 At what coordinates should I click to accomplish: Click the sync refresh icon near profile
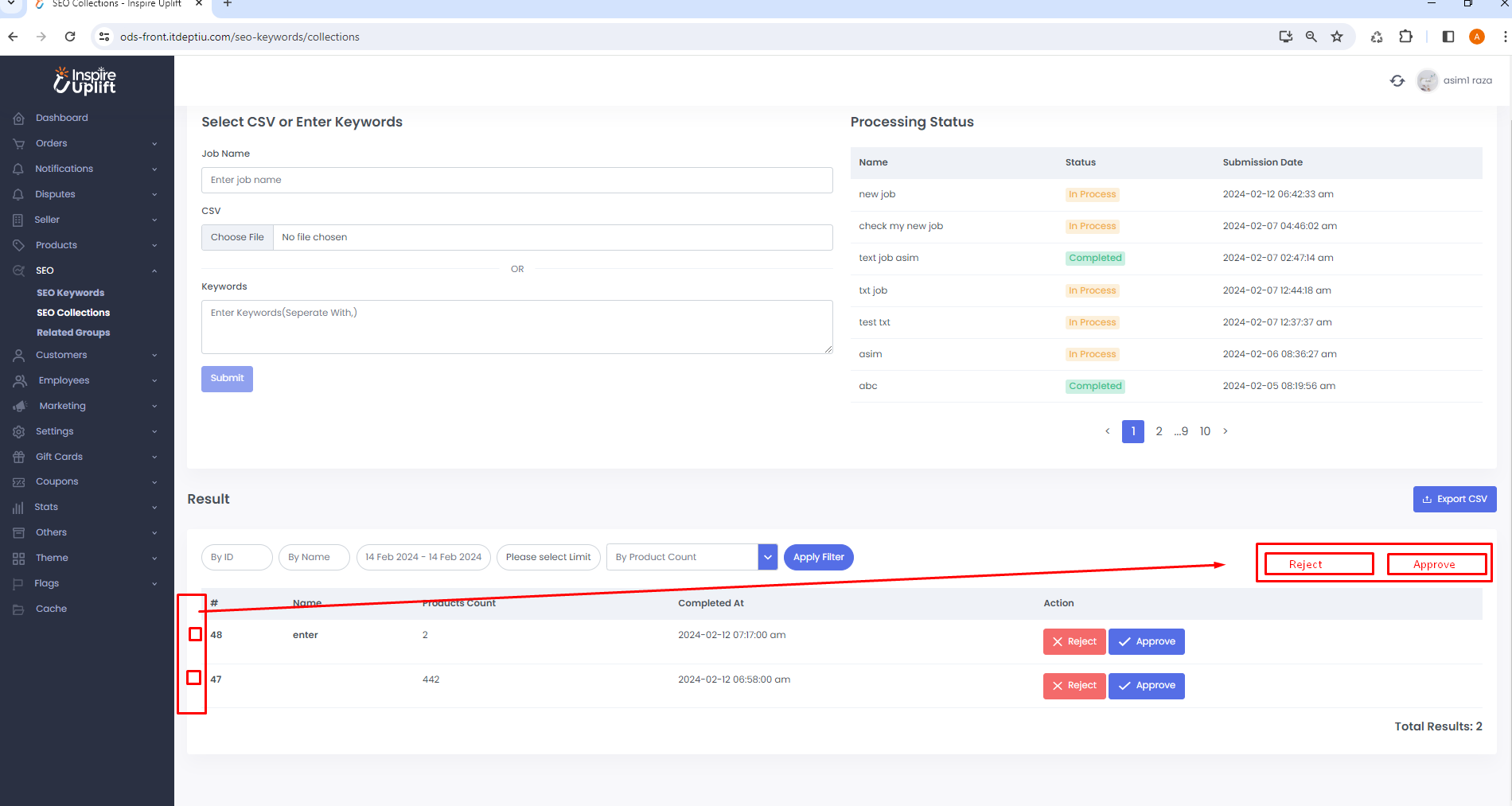[x=1397, y=80]
